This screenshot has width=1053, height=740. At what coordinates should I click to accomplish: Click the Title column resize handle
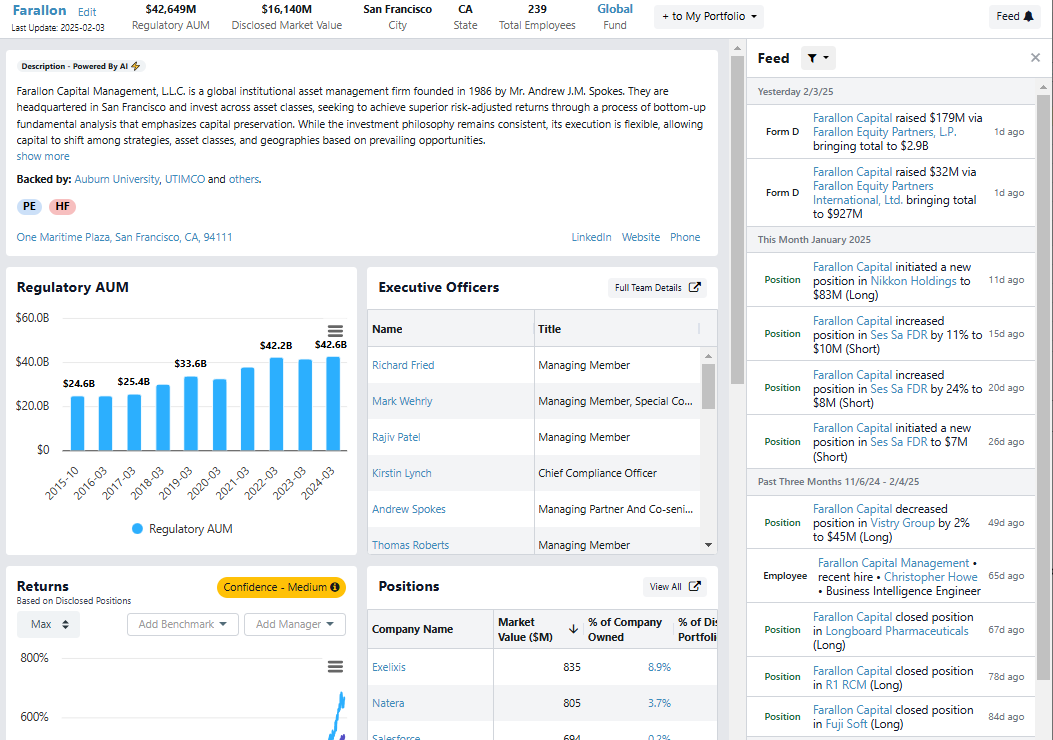pyautogui.click(x=699, y=329)
